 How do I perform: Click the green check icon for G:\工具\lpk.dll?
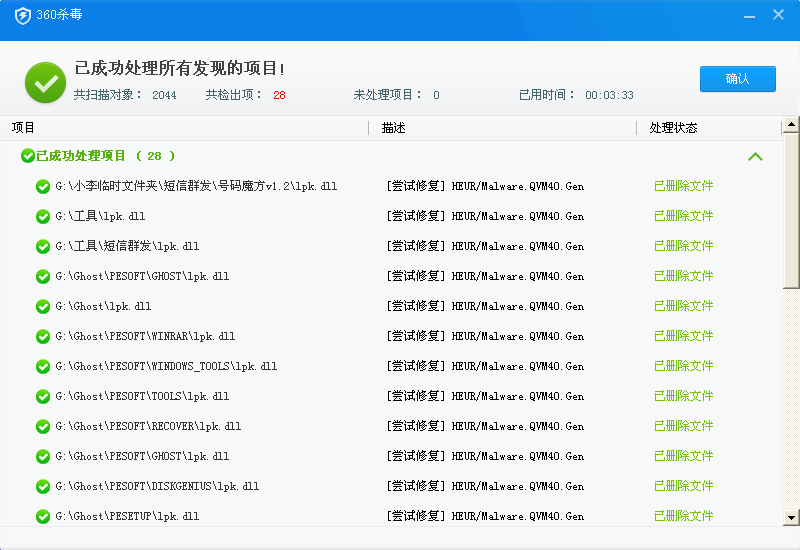pos(43,217)
